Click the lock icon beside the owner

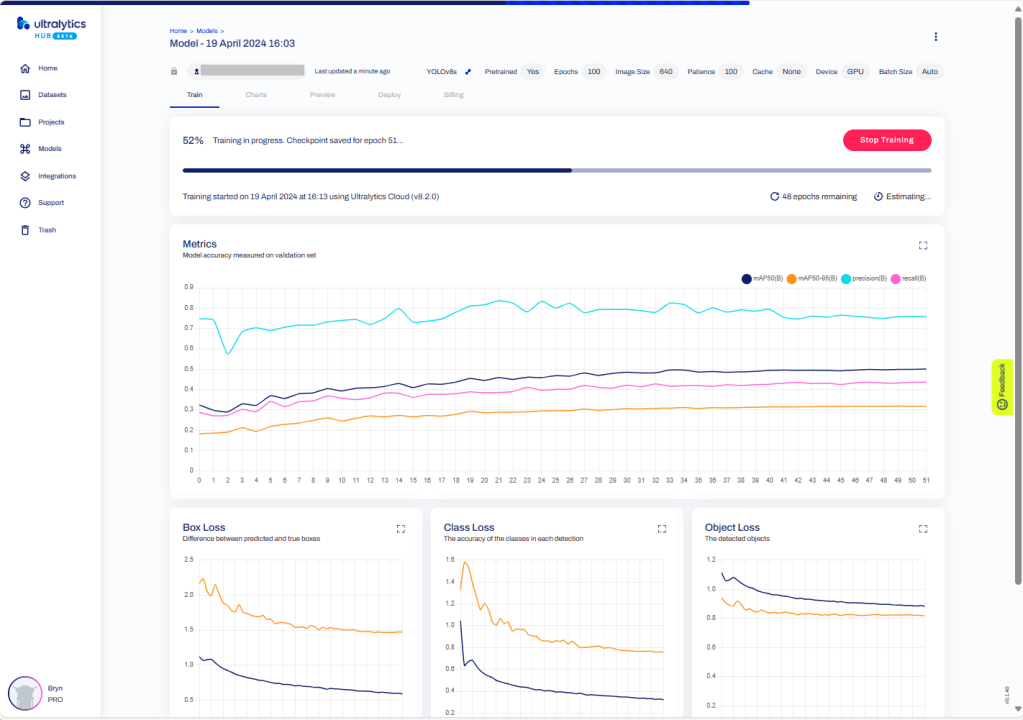(174, 72)
